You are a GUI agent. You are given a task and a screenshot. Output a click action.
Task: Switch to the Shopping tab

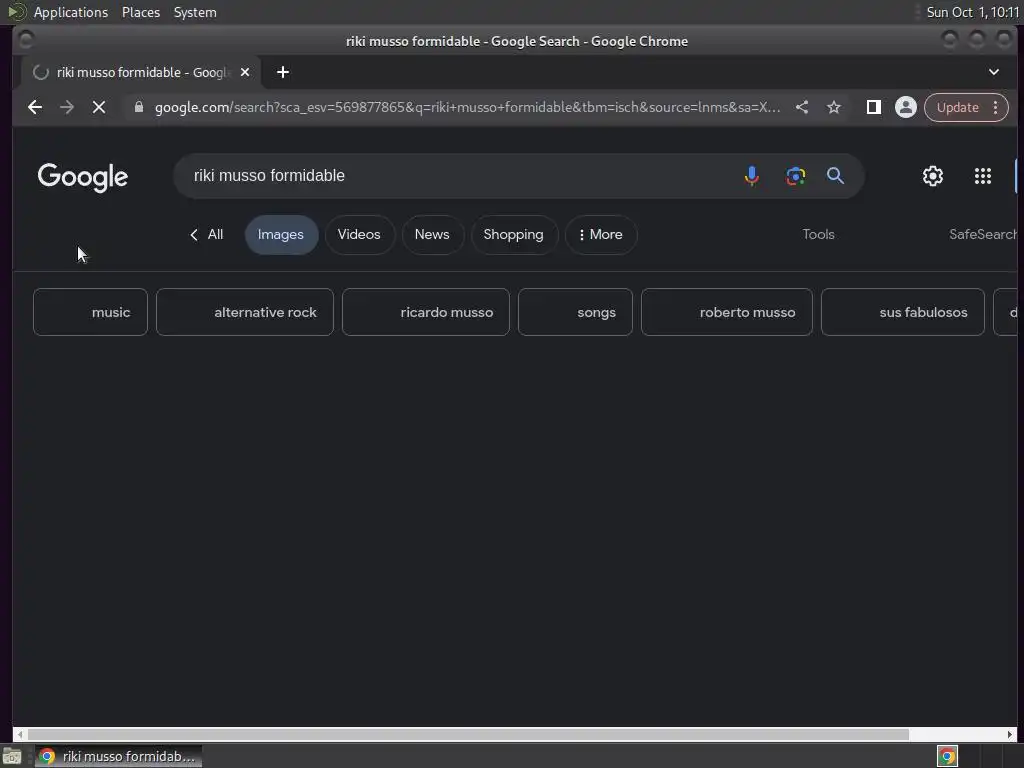click(513, 234)
